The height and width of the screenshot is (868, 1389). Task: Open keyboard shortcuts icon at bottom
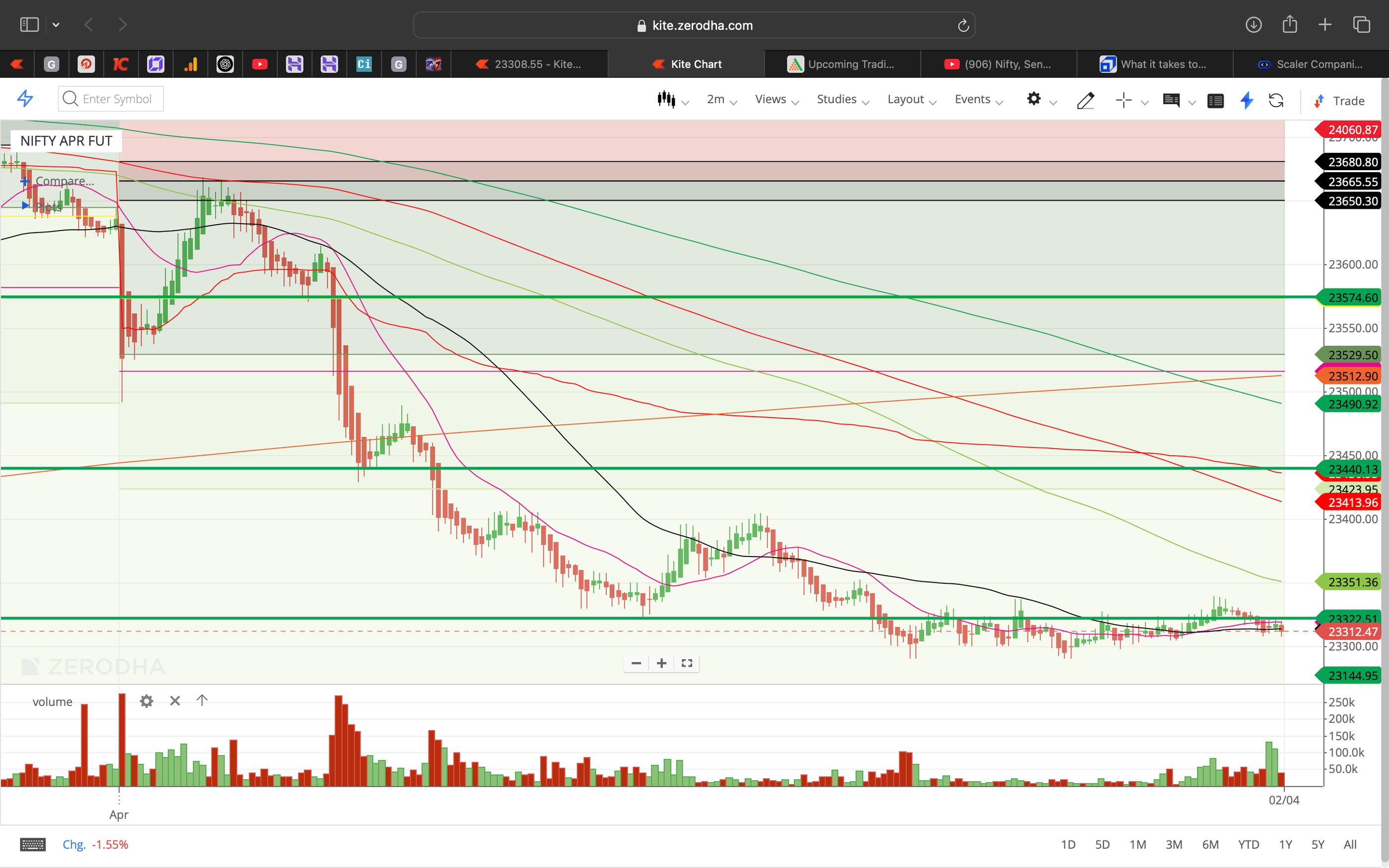click(33, 845)
